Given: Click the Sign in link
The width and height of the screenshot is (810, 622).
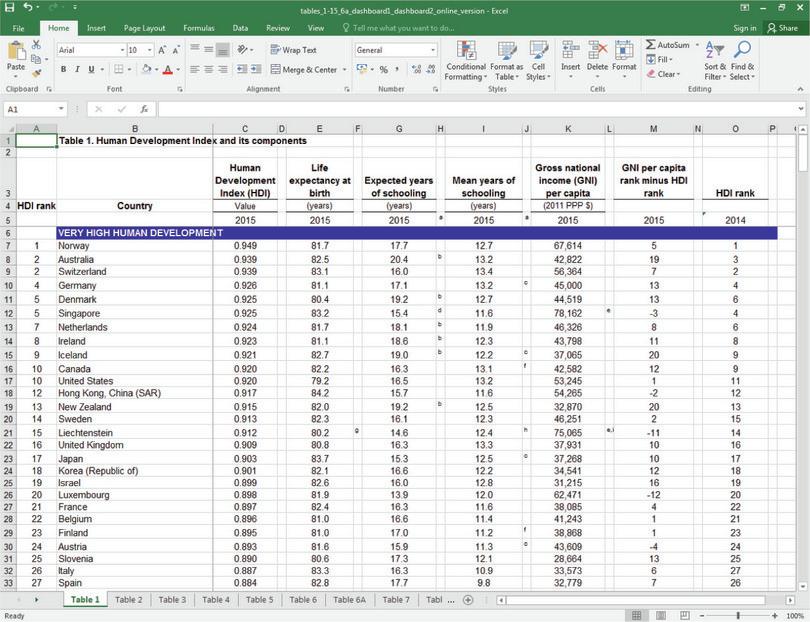Looking at the screenshot, I should click(x=743, y=29).
